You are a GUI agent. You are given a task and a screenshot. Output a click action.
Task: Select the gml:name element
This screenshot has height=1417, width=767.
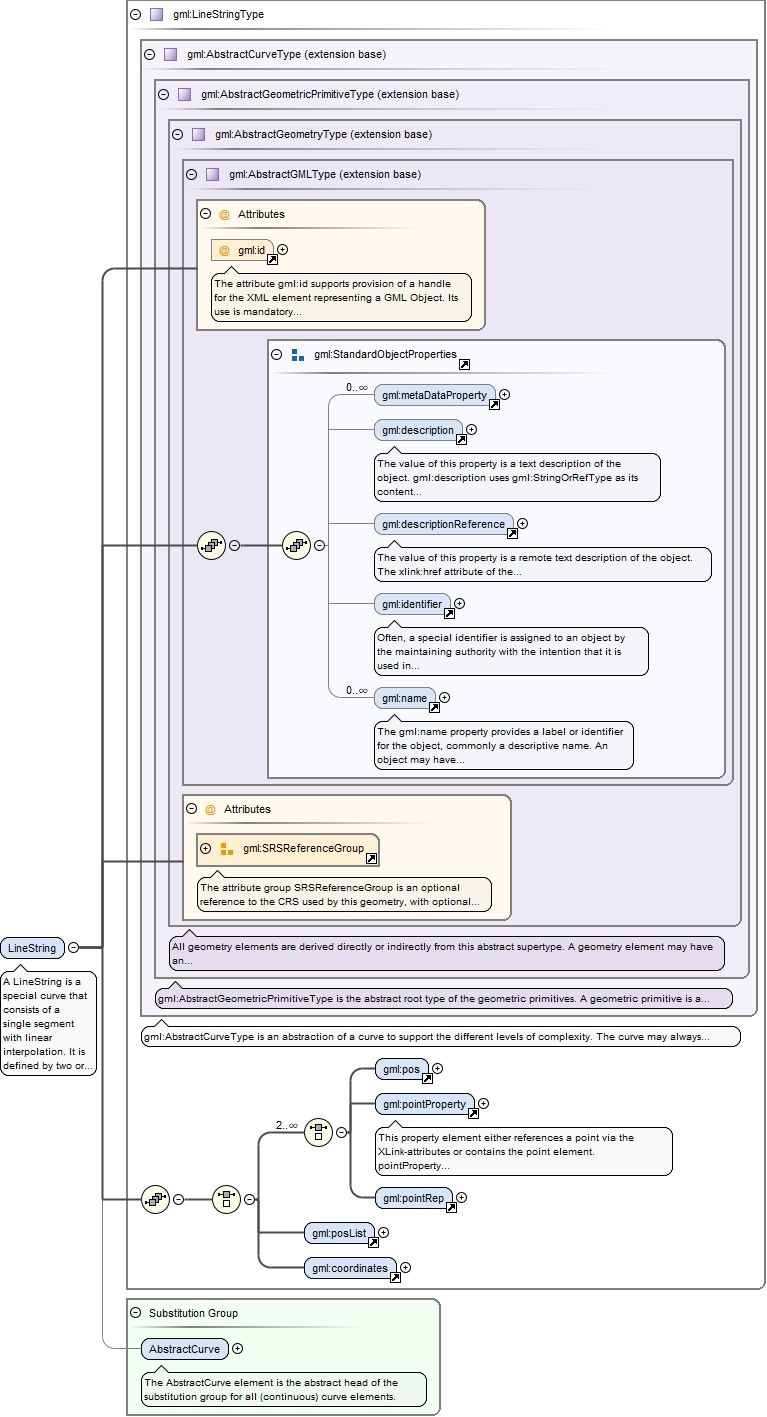(x=404, y=698)
